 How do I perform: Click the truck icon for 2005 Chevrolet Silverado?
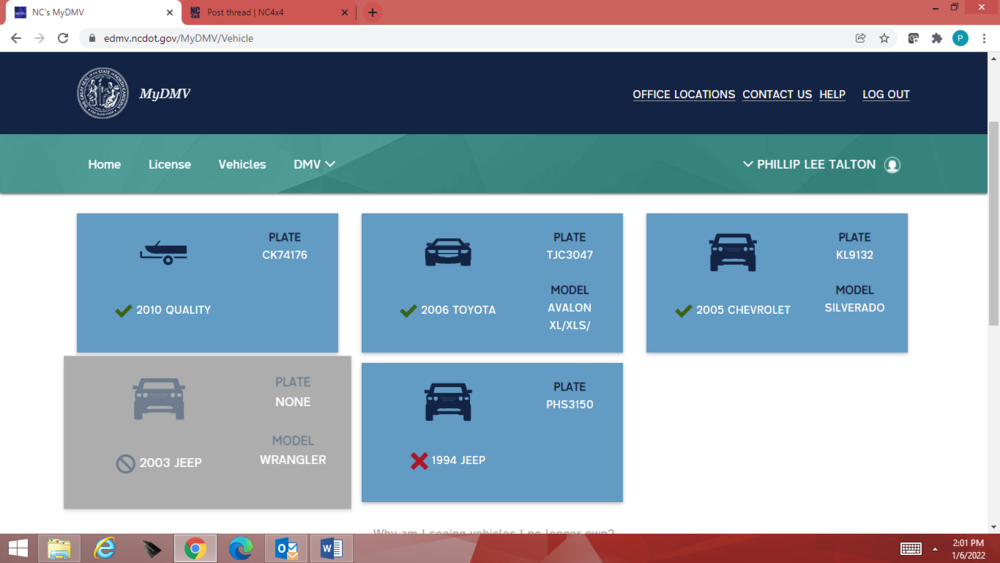[x=732, y=252]
